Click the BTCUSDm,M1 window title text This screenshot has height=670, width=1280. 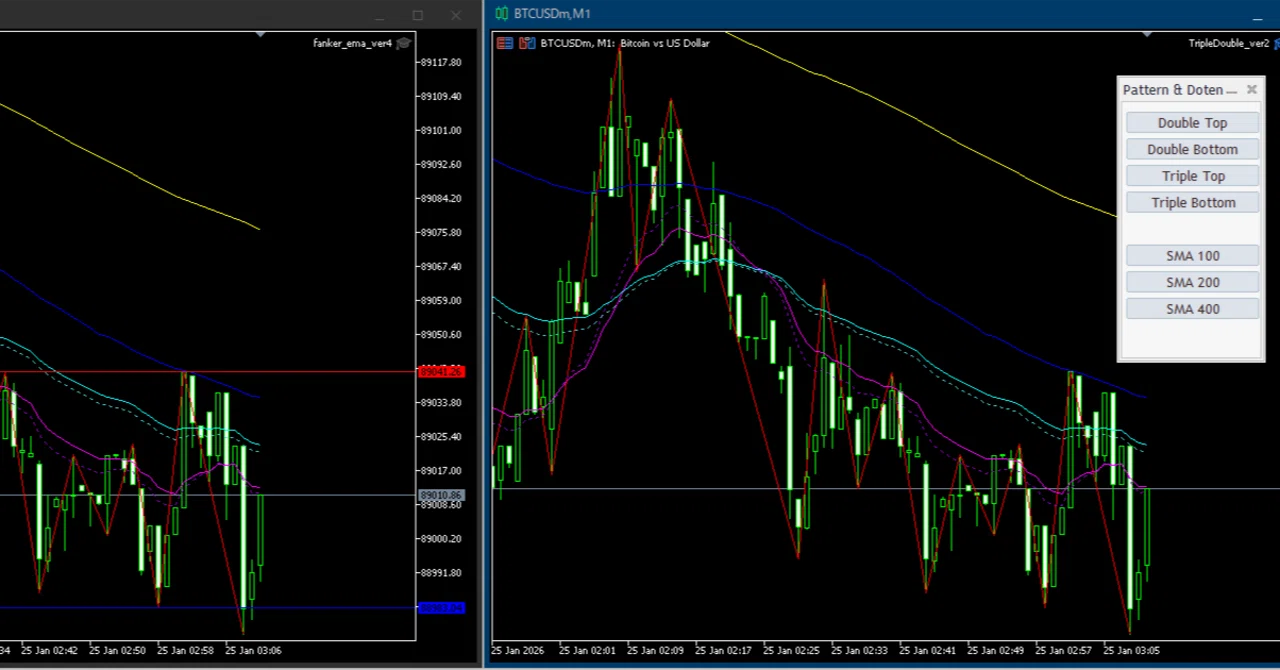point(552,14)
